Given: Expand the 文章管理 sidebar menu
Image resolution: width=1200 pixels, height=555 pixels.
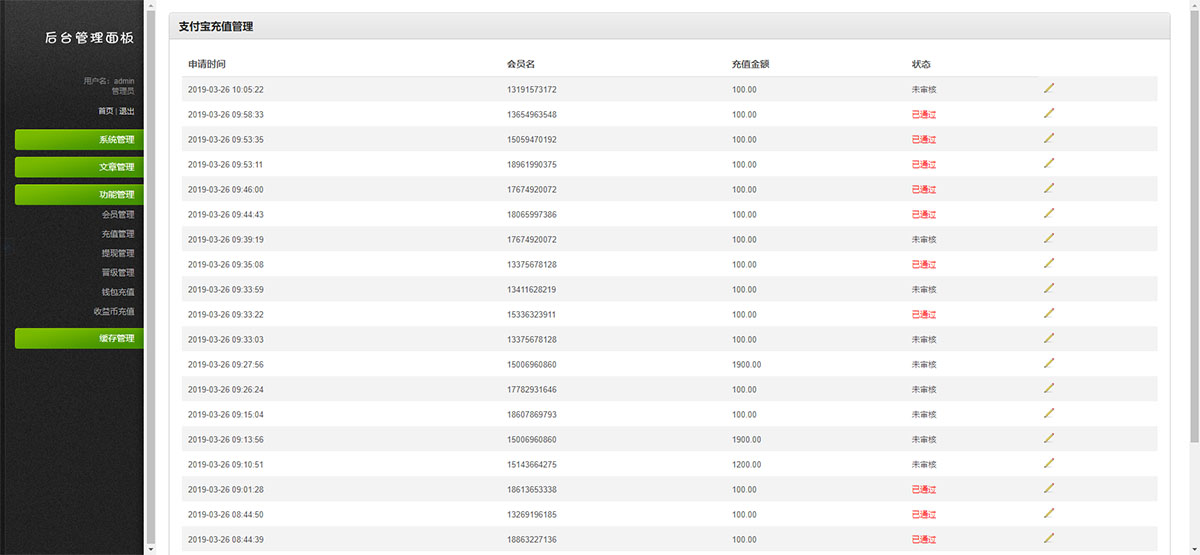Looking at the screenshot, I should click(x=79, y=167).
